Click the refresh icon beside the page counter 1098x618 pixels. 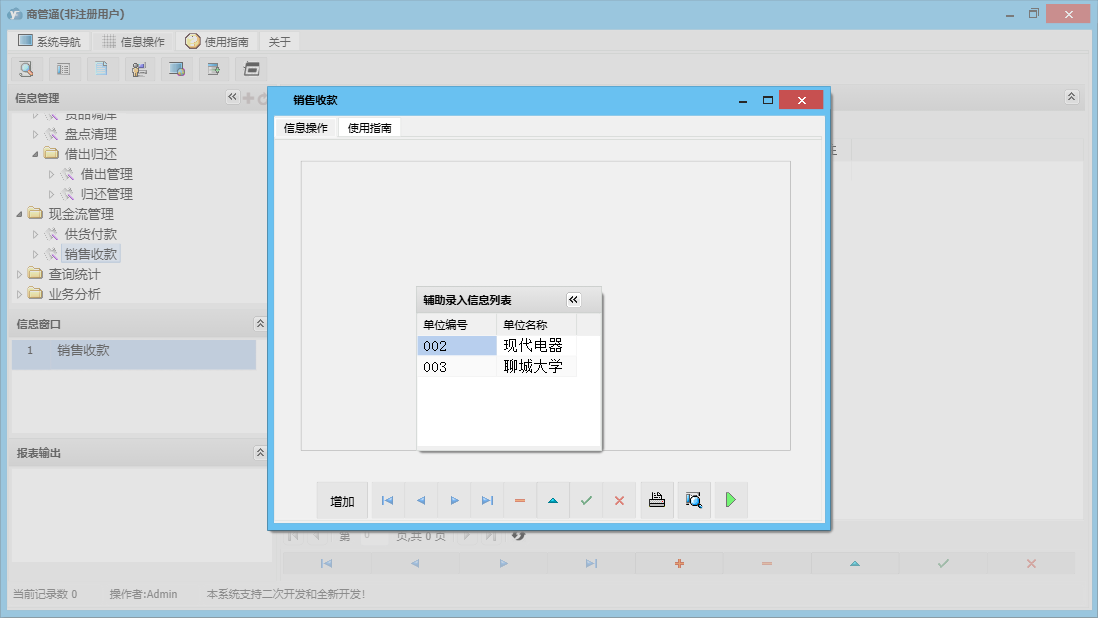pyautogui.click(x=518, y=536)
